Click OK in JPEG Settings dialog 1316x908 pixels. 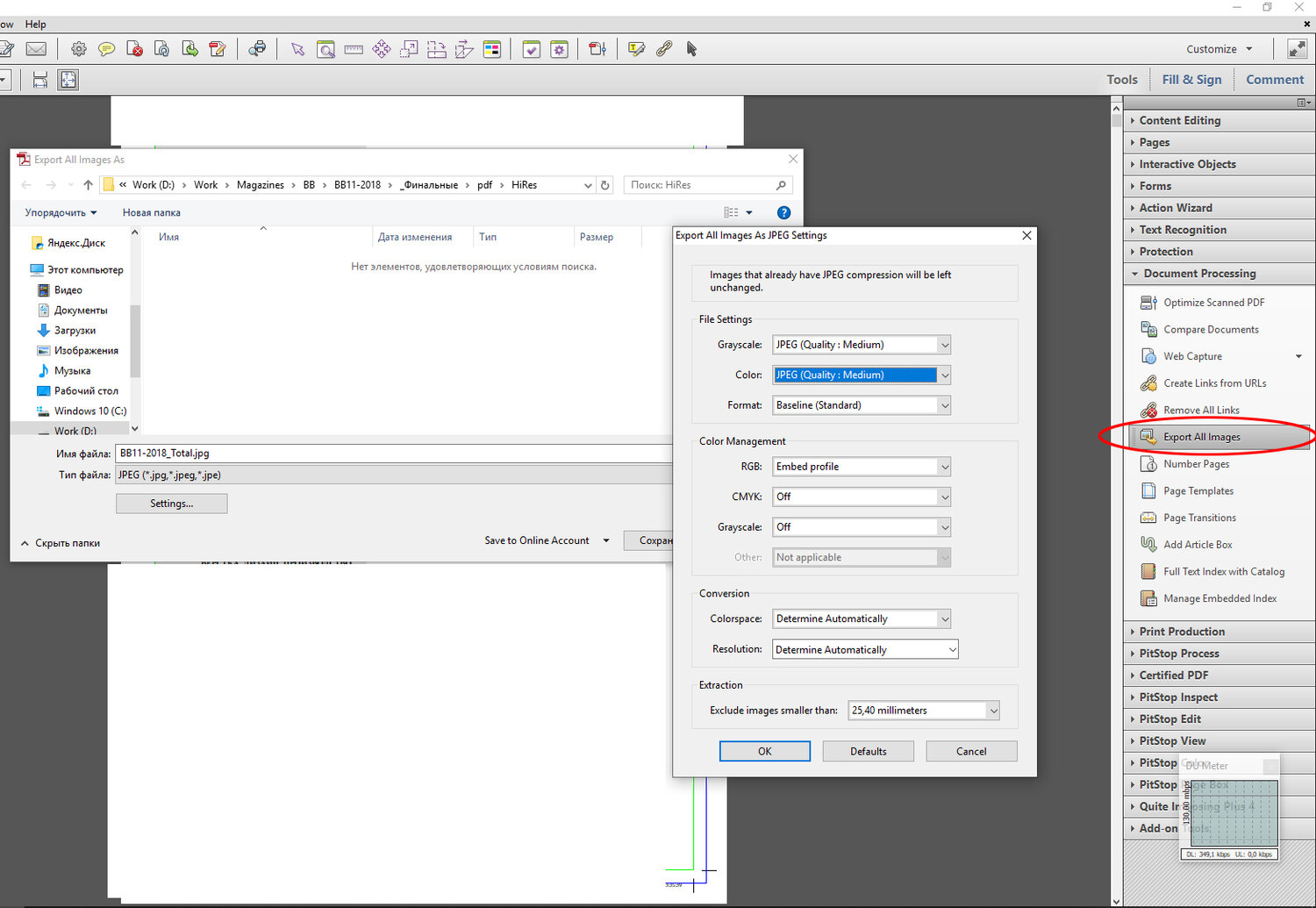764,752
